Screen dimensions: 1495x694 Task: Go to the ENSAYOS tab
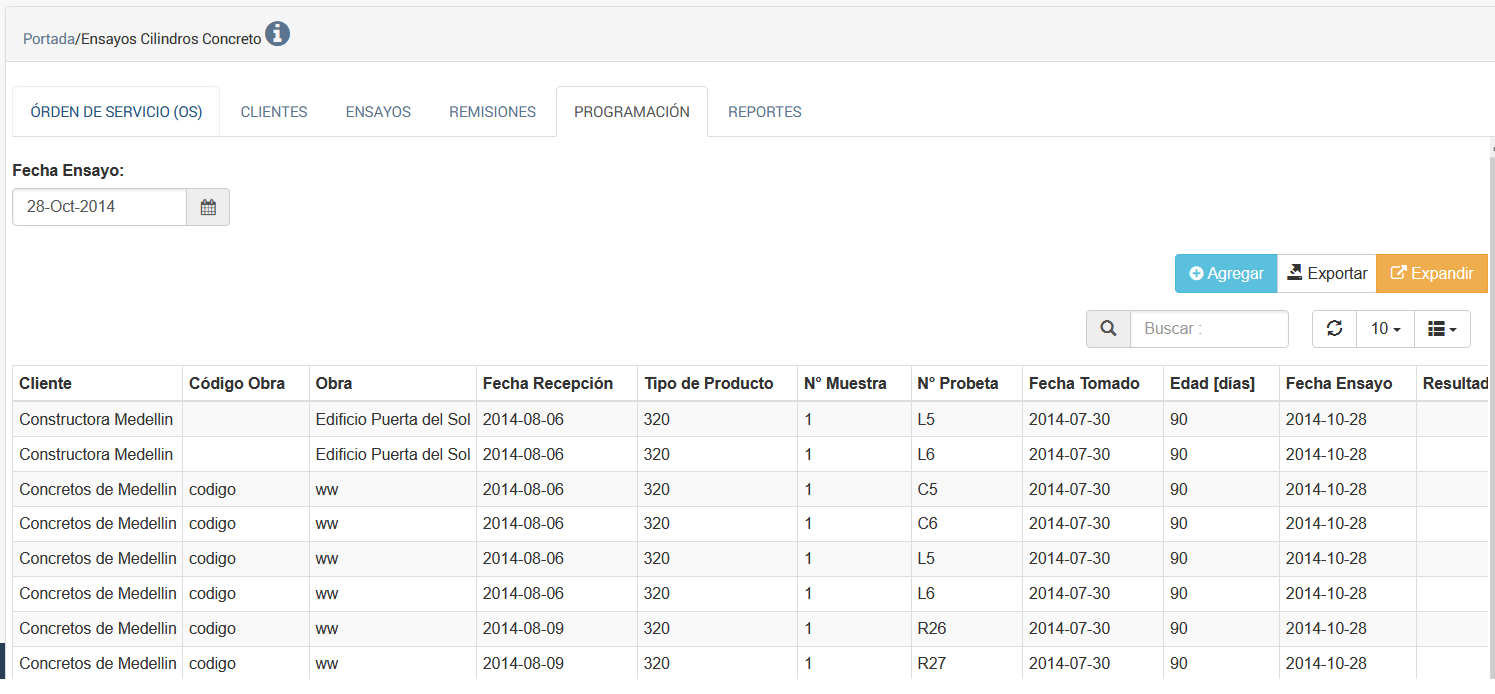click(x=378, y=112)
